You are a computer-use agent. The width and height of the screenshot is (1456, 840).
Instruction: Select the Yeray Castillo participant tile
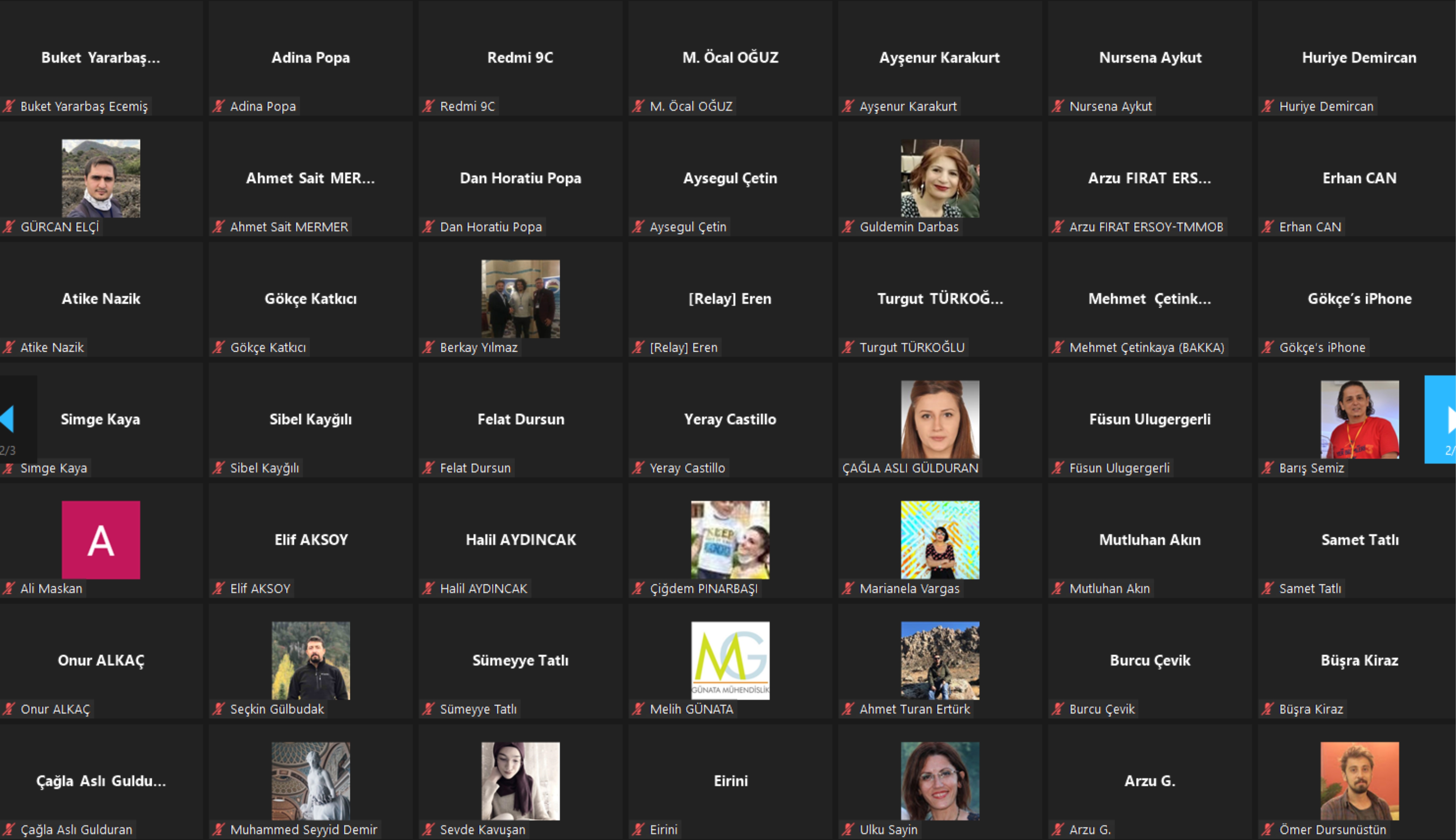coord(730,419)
